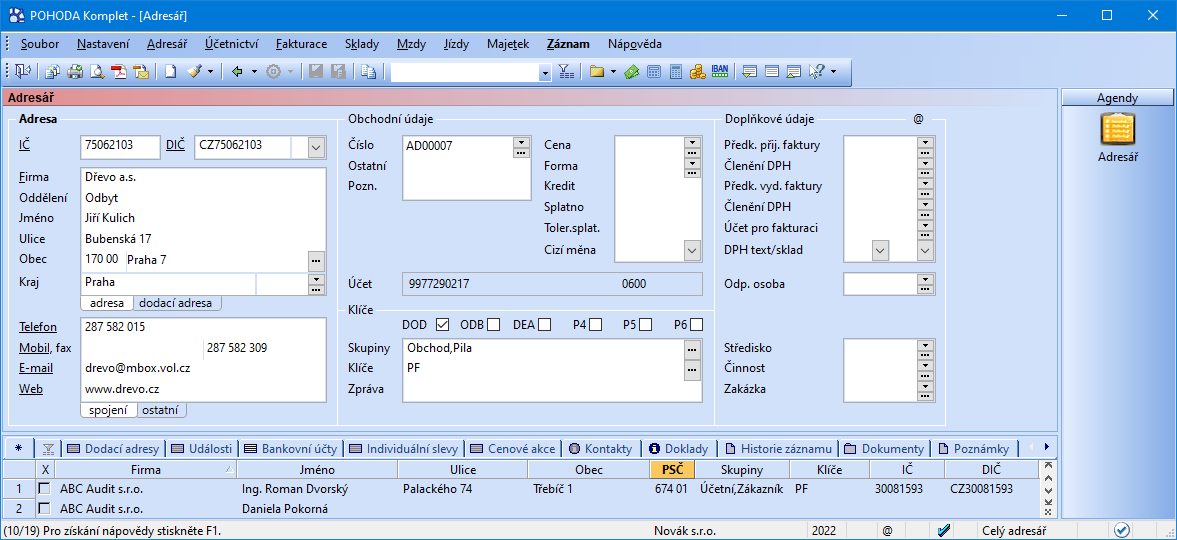Create a new record with blank page icon
This screenshot has width=1177, height=540.
pos(170,71)
